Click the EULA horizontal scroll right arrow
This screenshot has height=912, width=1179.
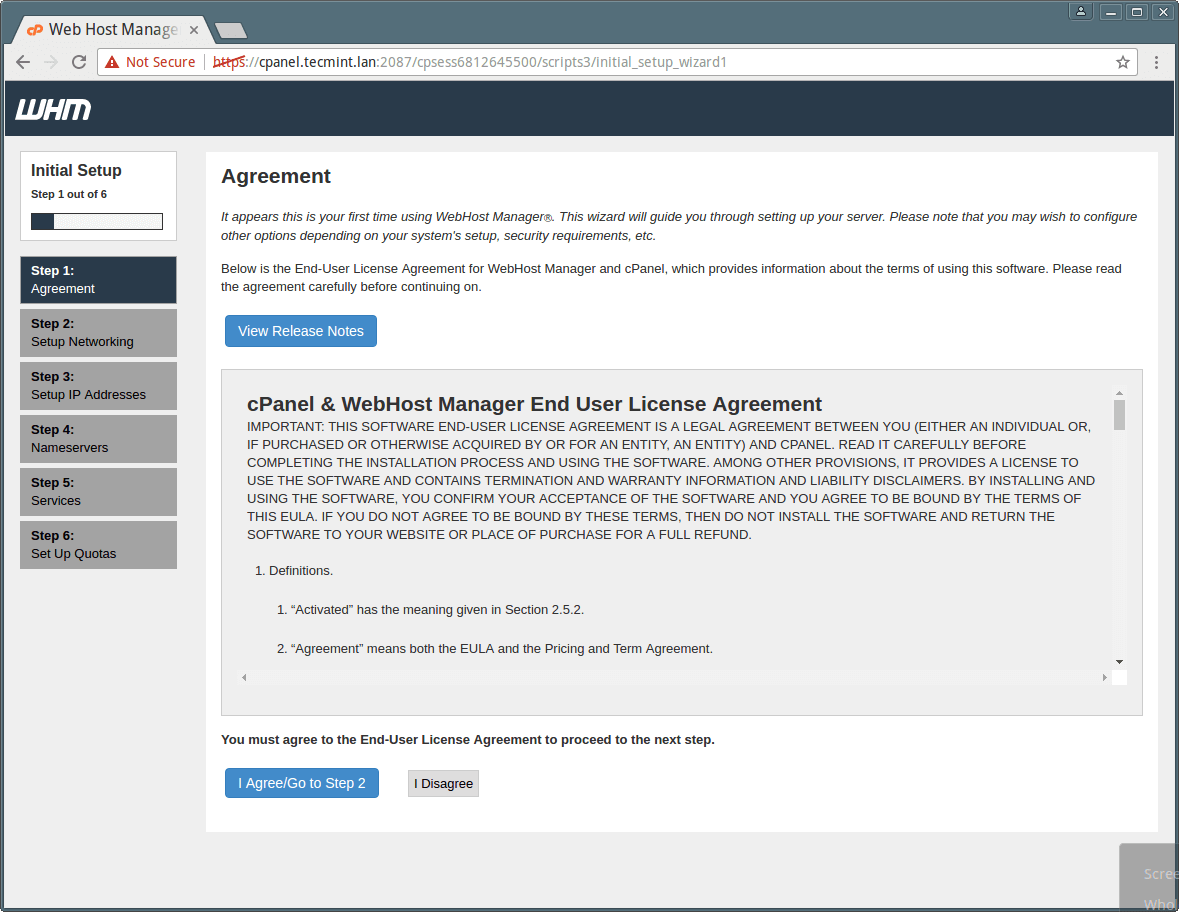[1105, 677]
